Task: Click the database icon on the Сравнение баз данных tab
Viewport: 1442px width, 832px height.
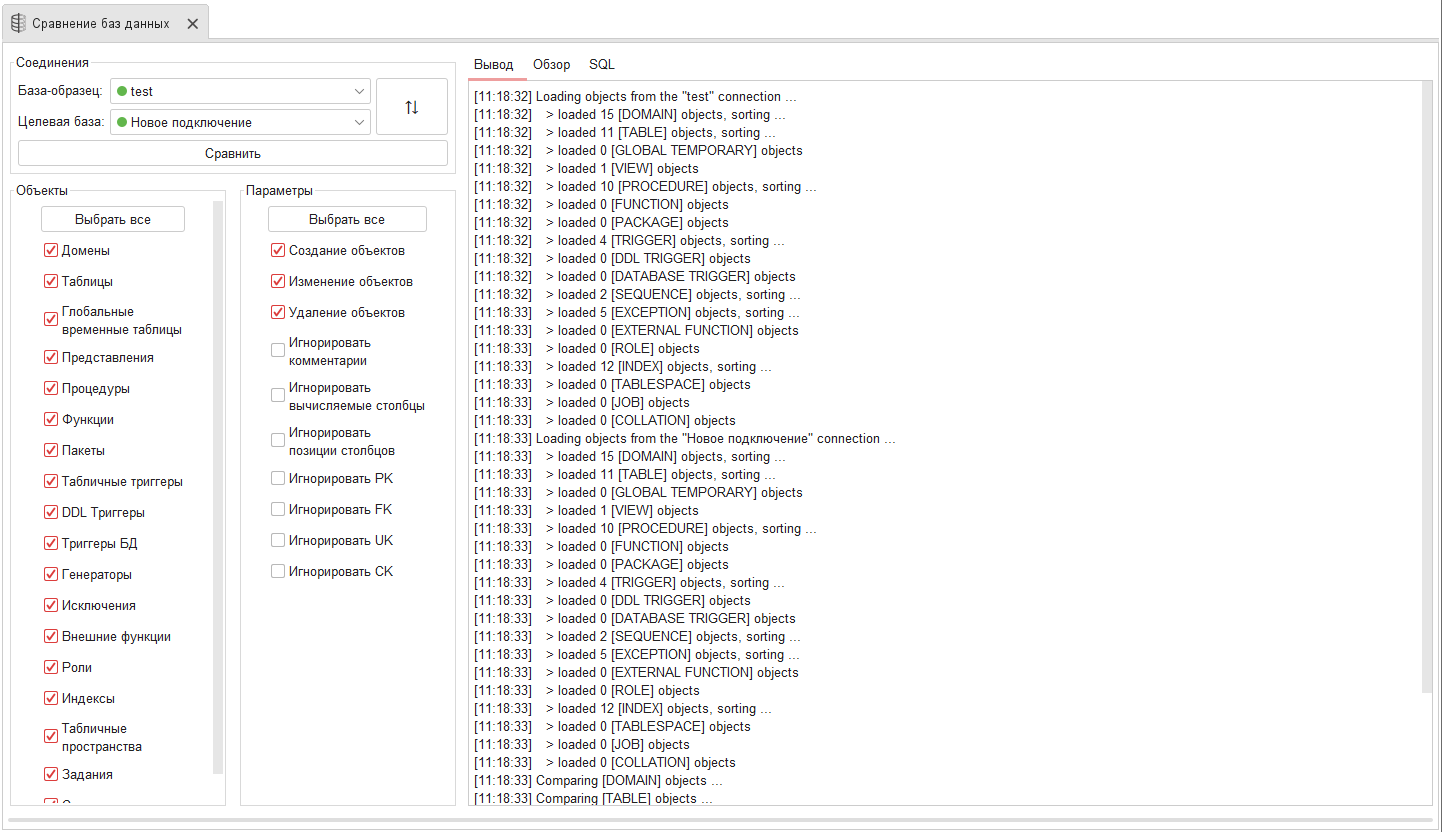Action: click(17, 22)
